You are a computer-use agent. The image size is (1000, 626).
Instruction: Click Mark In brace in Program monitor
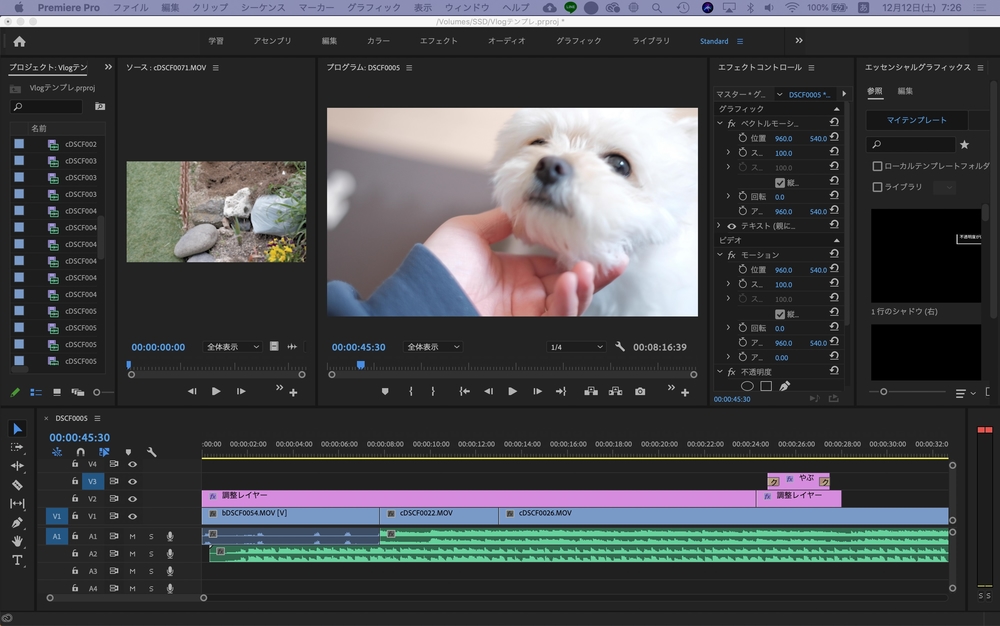pos(411,391)
